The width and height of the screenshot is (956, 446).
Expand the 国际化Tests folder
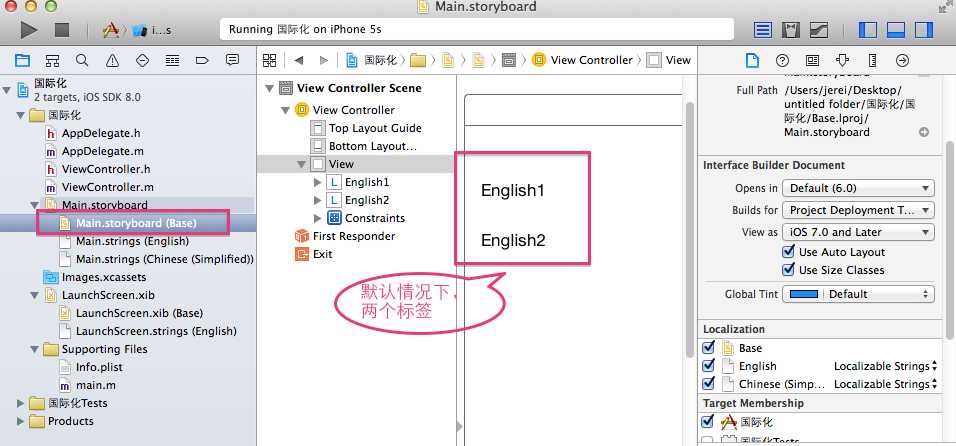pos(21,403)
